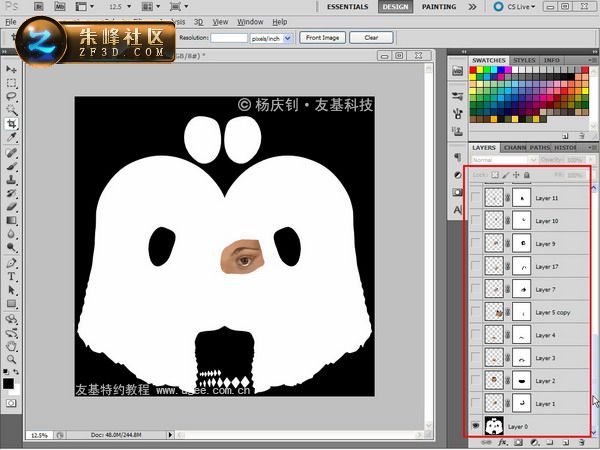Open the Help menu
Image resolution: width=600 pixels, height=450 pixels.
pyautogui.click(x=280, y=22)
